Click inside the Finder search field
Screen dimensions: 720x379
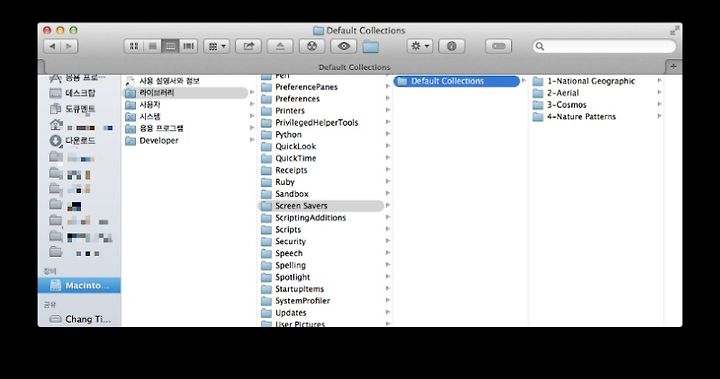(604, 46)
